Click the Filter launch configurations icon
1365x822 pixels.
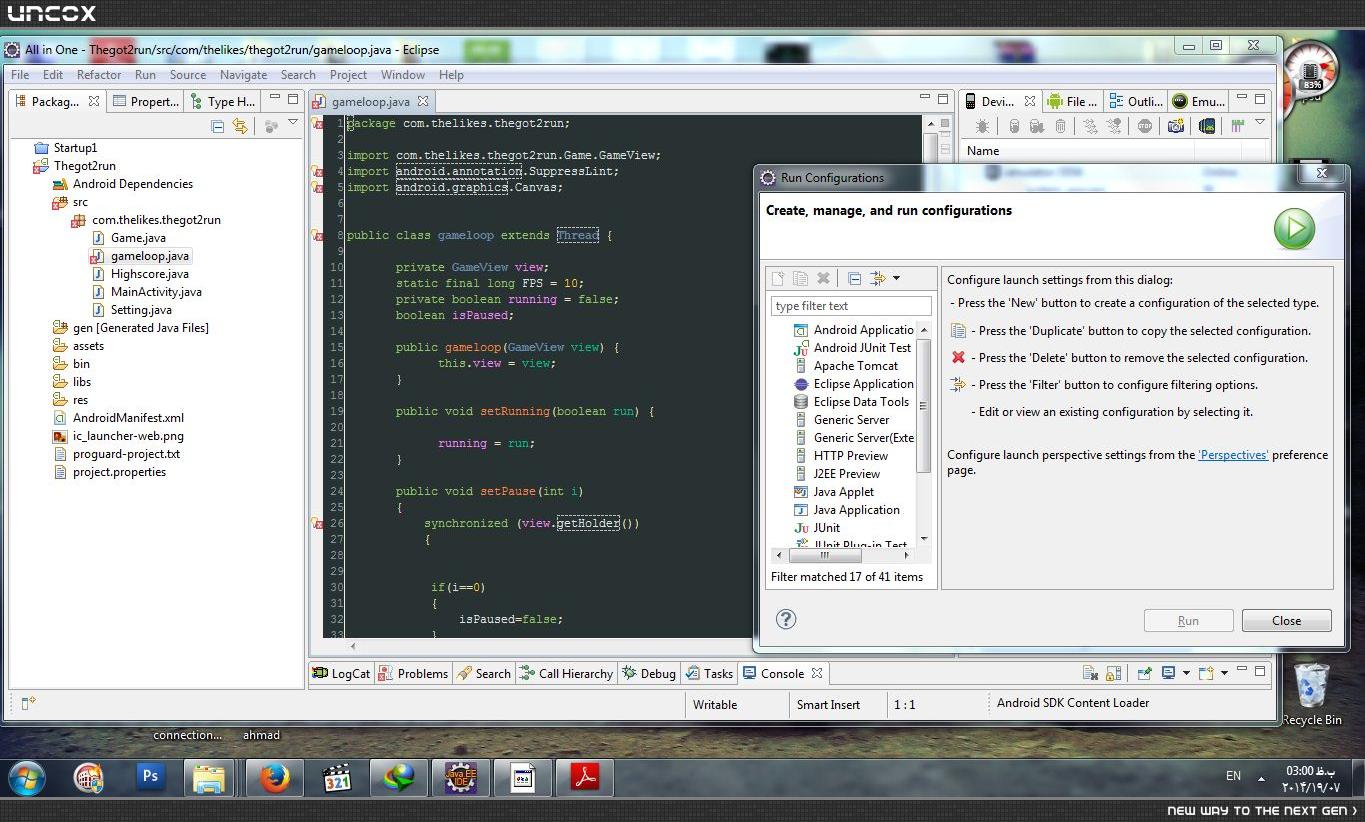[878, 278]
